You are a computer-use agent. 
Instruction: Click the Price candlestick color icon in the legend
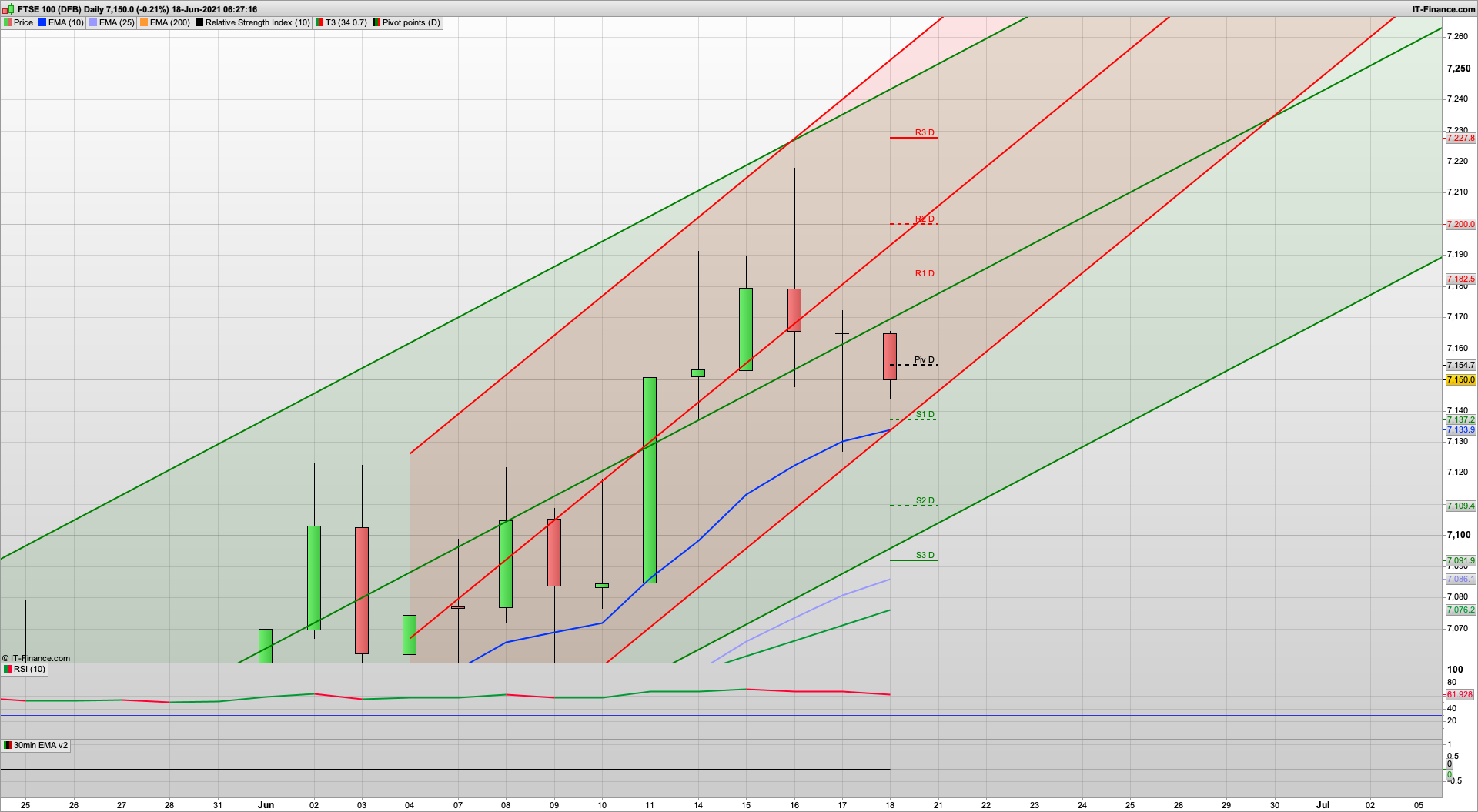(x=9, y=22)
